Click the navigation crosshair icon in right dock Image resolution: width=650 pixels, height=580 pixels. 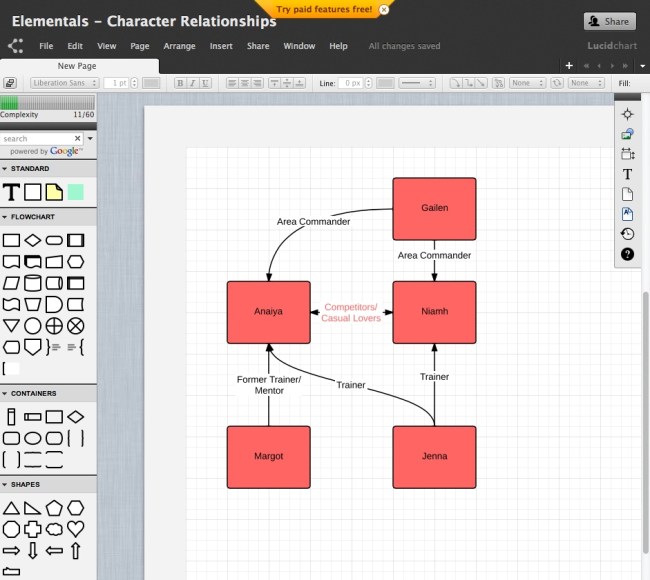[627, 114]
